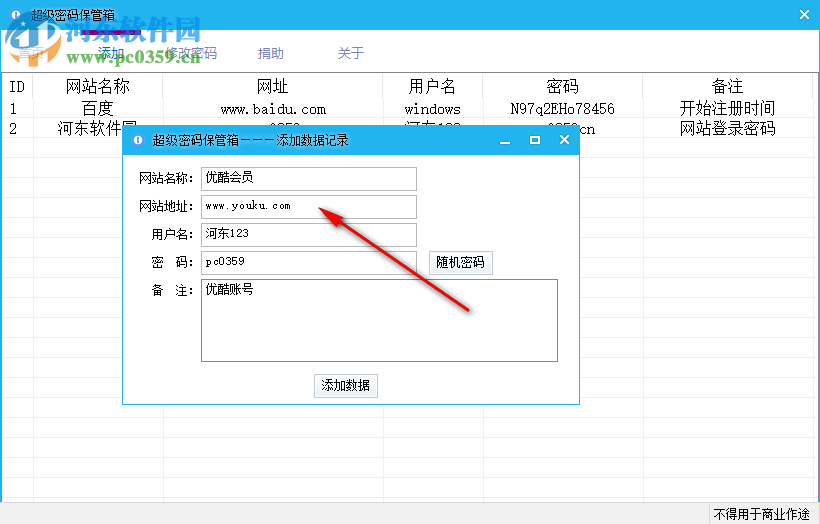This screenshot has height=524, width=820.
Task: Open the 添加 menu item
Action: pyautogui.click(x=111, y=53)
